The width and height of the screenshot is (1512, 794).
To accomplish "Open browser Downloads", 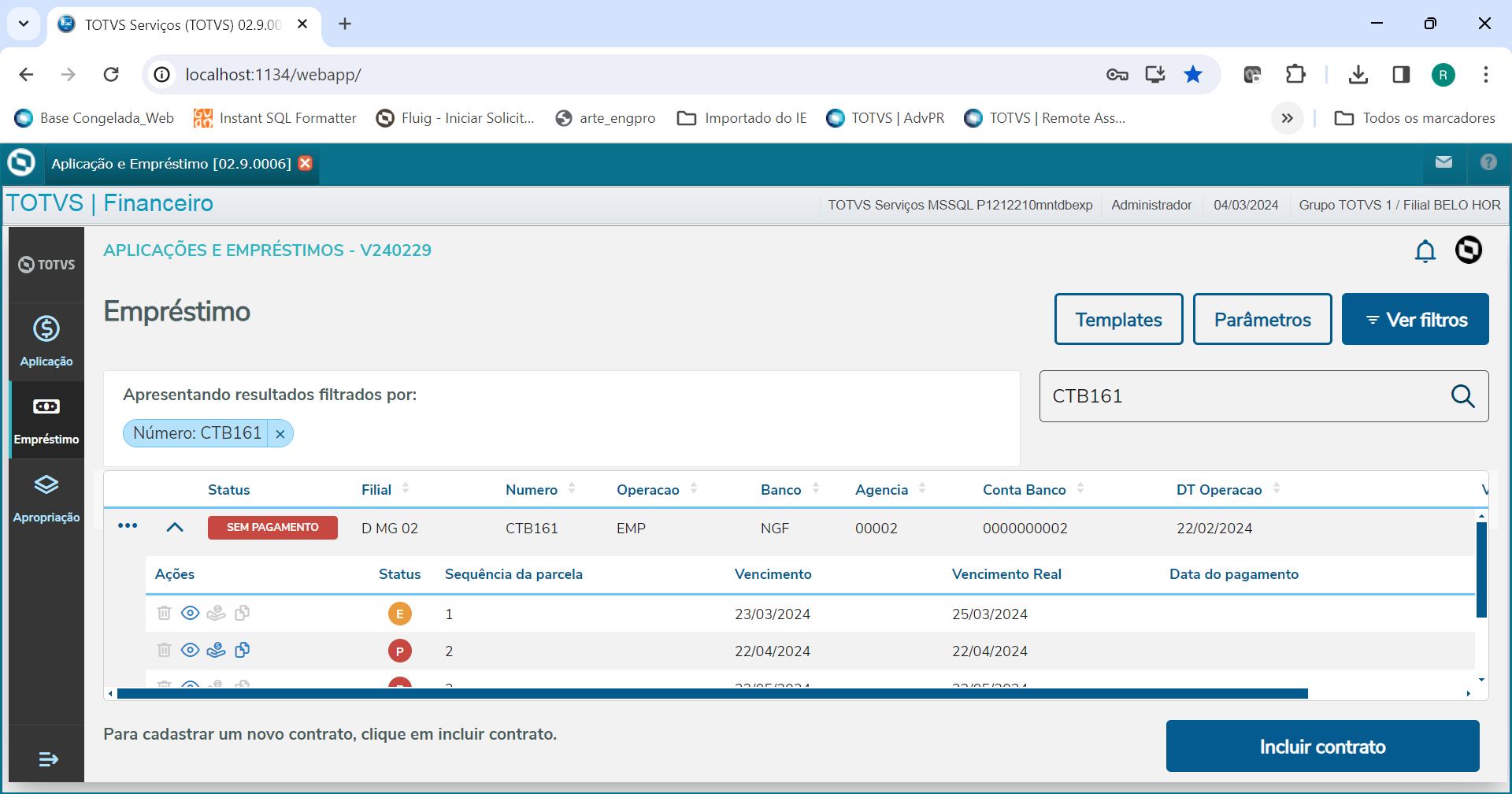I will [x=1358, y=75].
